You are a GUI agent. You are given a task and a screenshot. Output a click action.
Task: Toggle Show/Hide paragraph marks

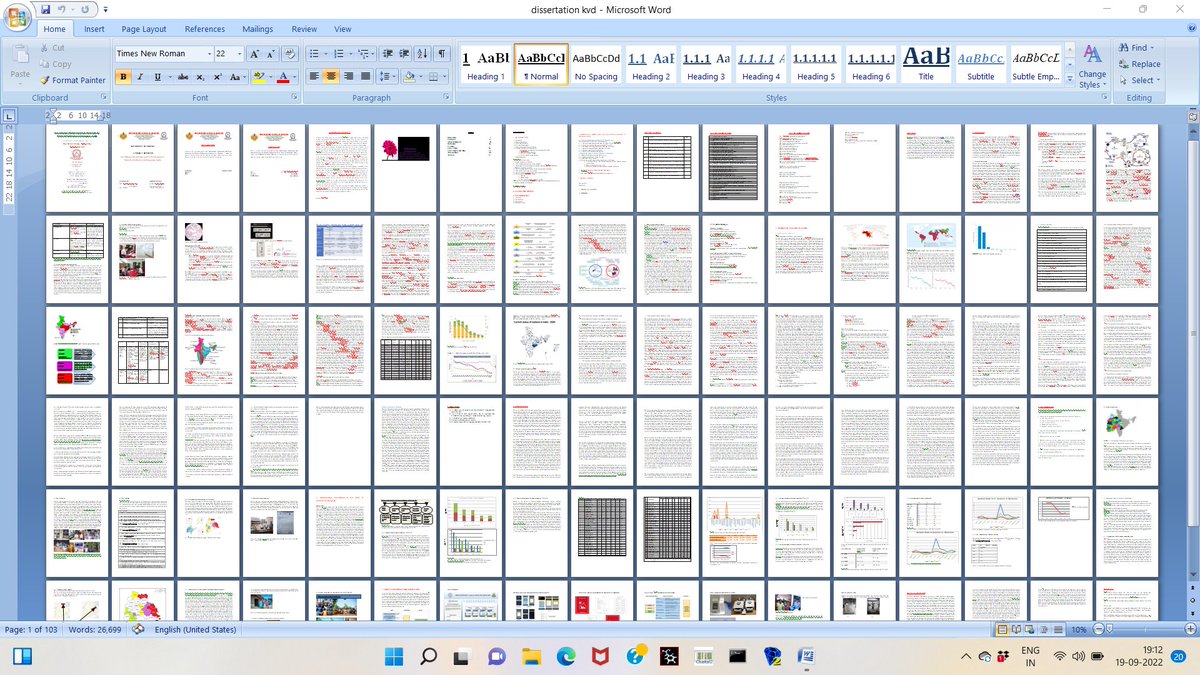pyautogui.click(x=442, y=53)
